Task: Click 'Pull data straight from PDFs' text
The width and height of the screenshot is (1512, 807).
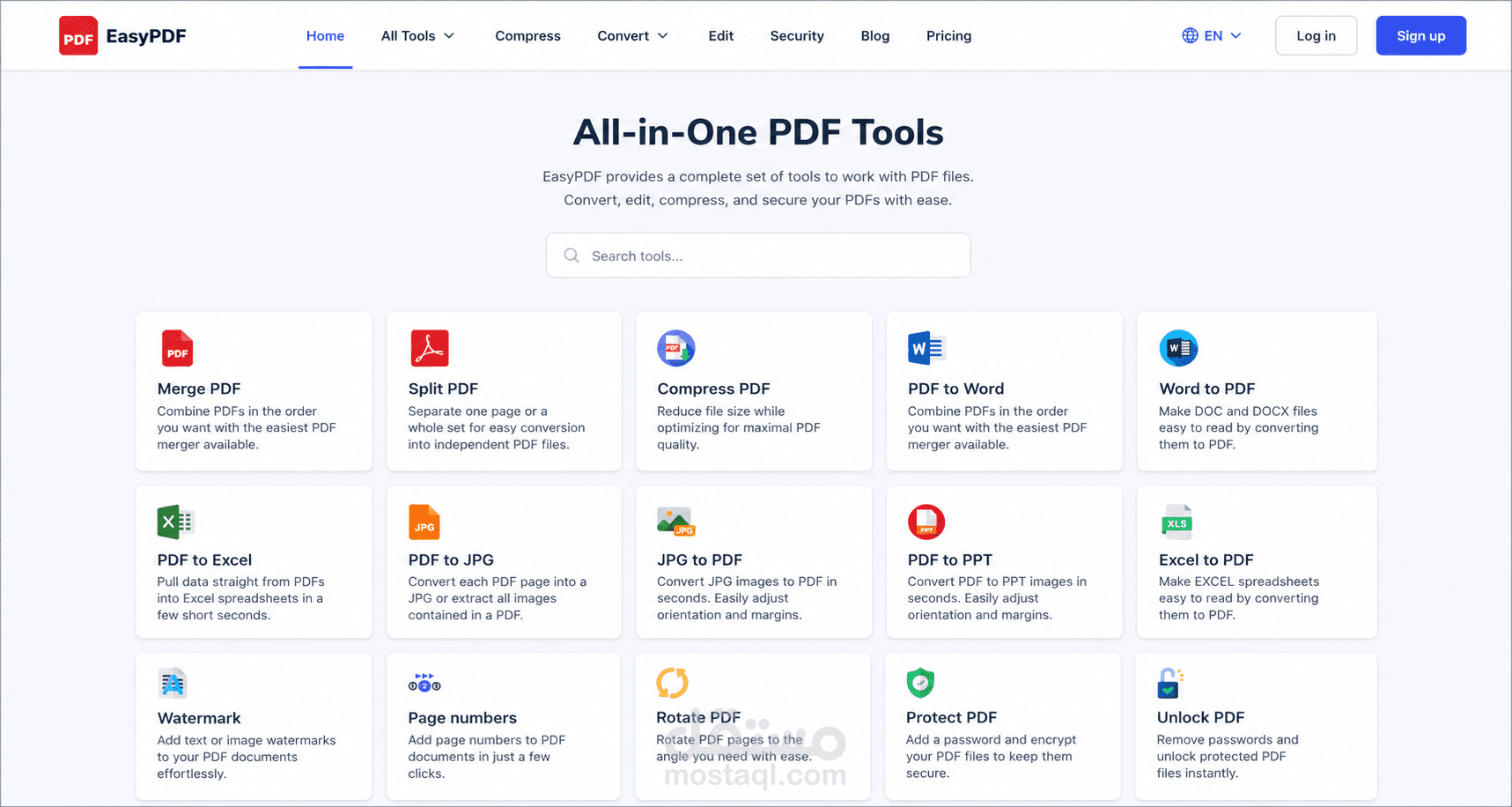Action: (x=240, y=581)
